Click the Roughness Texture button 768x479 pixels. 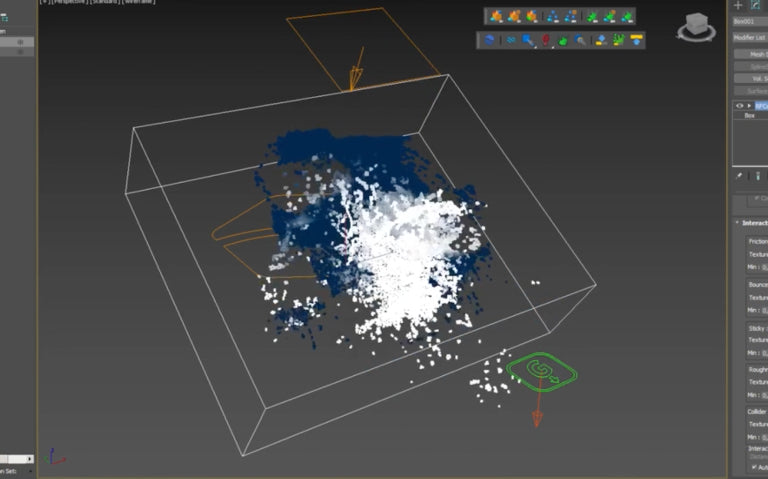click(757, 382)
